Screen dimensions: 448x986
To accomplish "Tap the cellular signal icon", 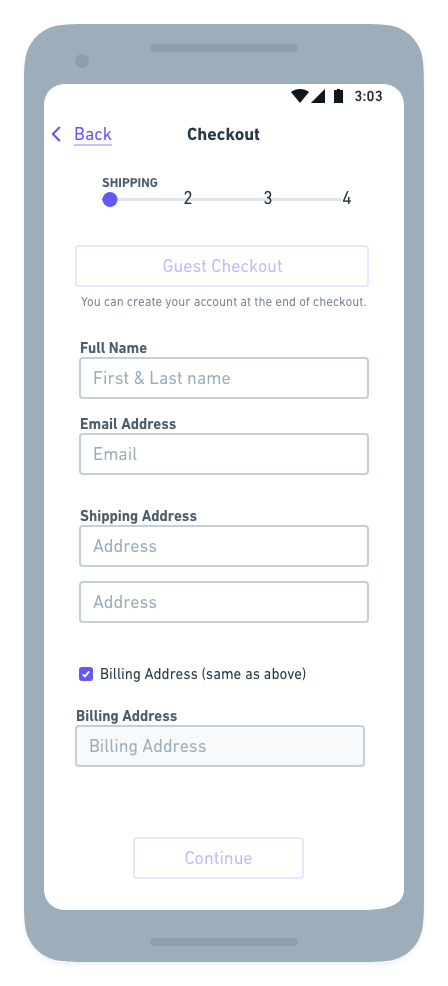I will [318, 96].
